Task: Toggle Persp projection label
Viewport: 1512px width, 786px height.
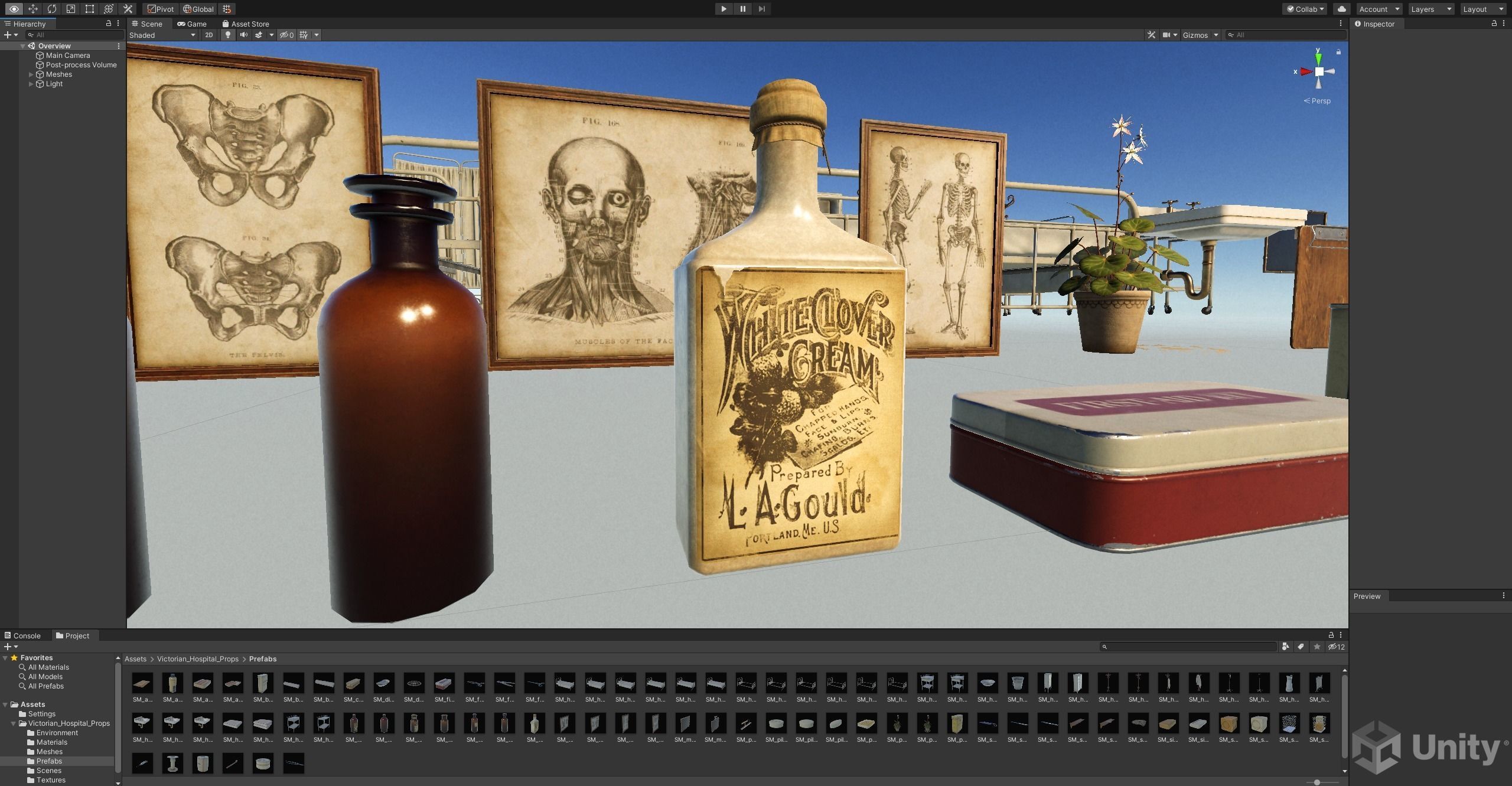Action: [x=1317, y=101]
